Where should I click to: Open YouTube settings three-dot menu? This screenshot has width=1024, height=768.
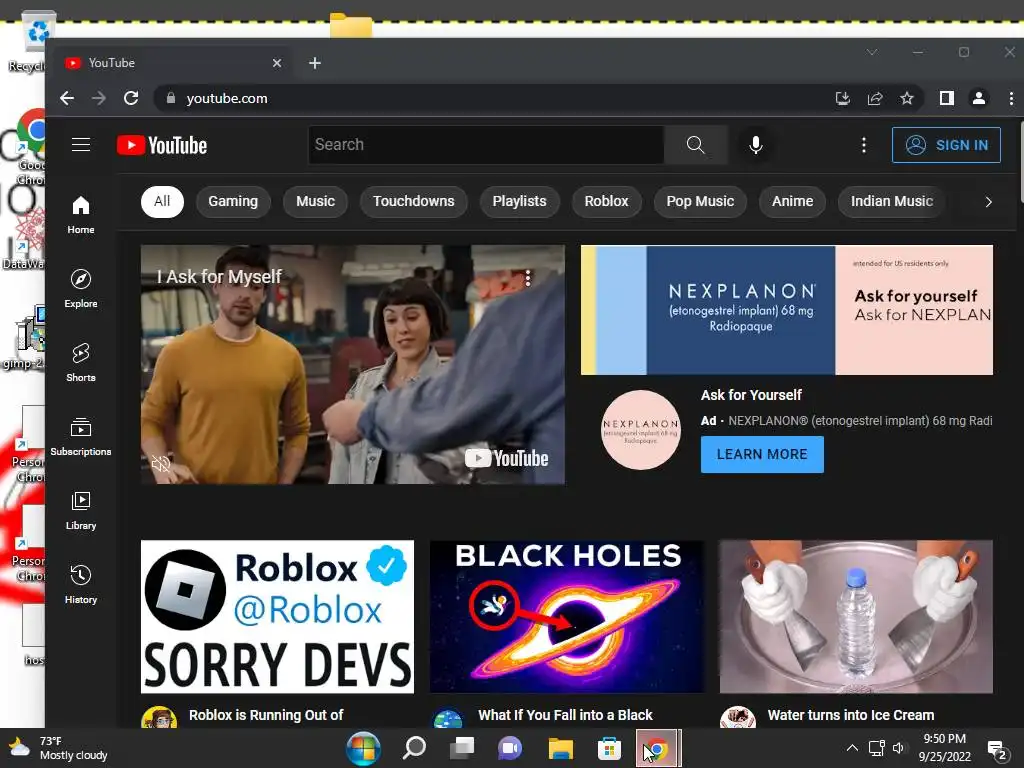point(863,145)
